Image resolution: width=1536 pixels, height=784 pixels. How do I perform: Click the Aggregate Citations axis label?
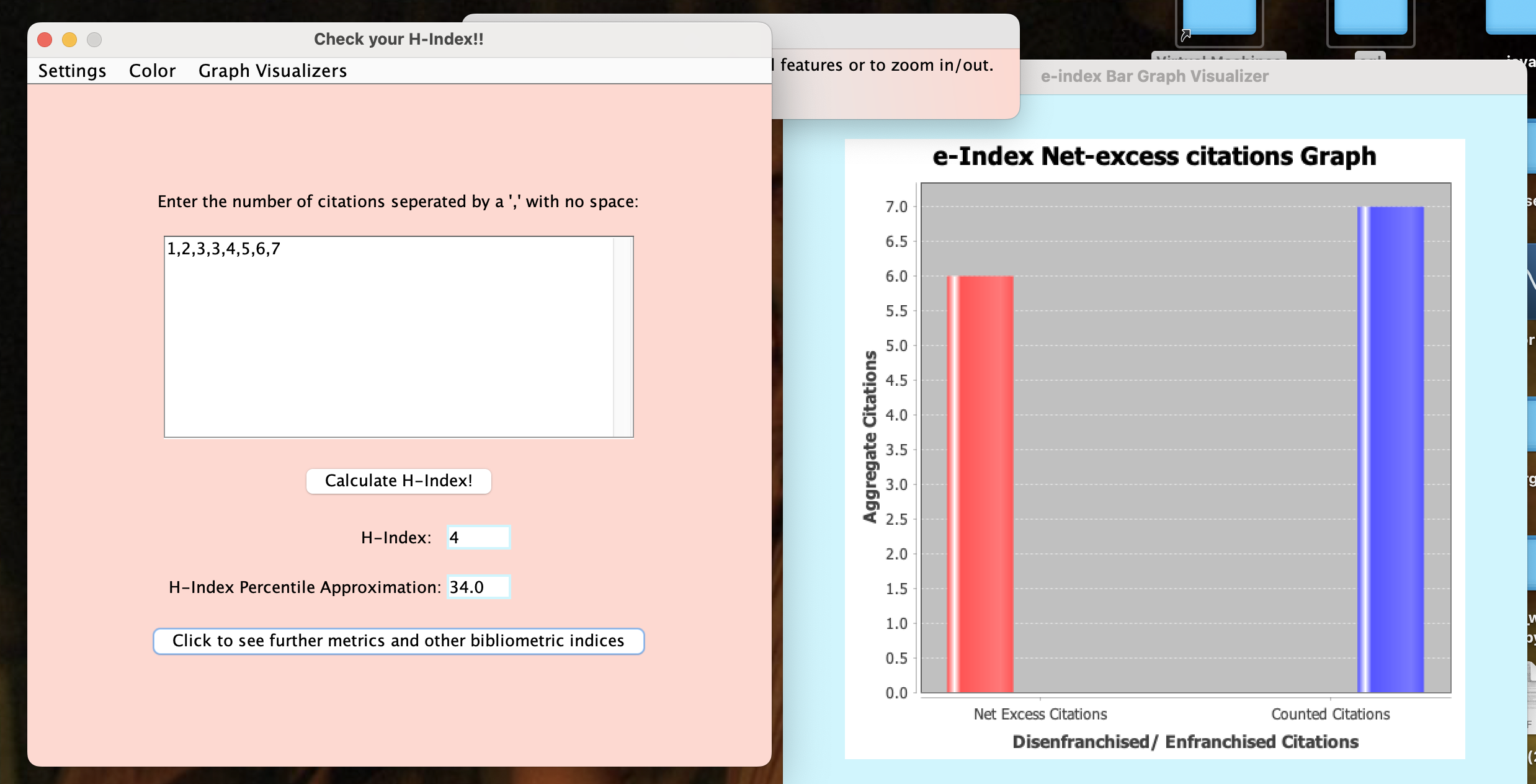click(870, 437)
